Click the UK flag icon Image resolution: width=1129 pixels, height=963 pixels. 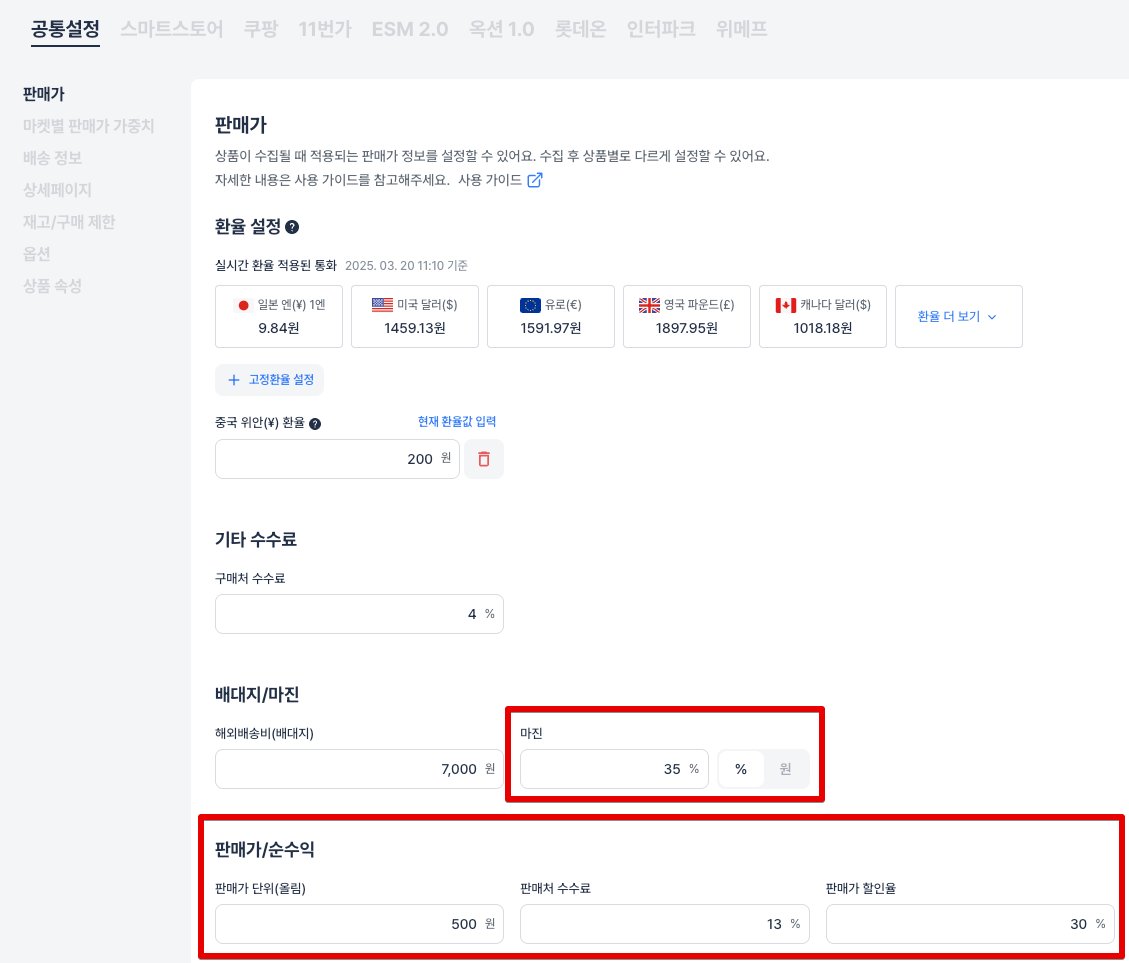(x=649, y=305)
